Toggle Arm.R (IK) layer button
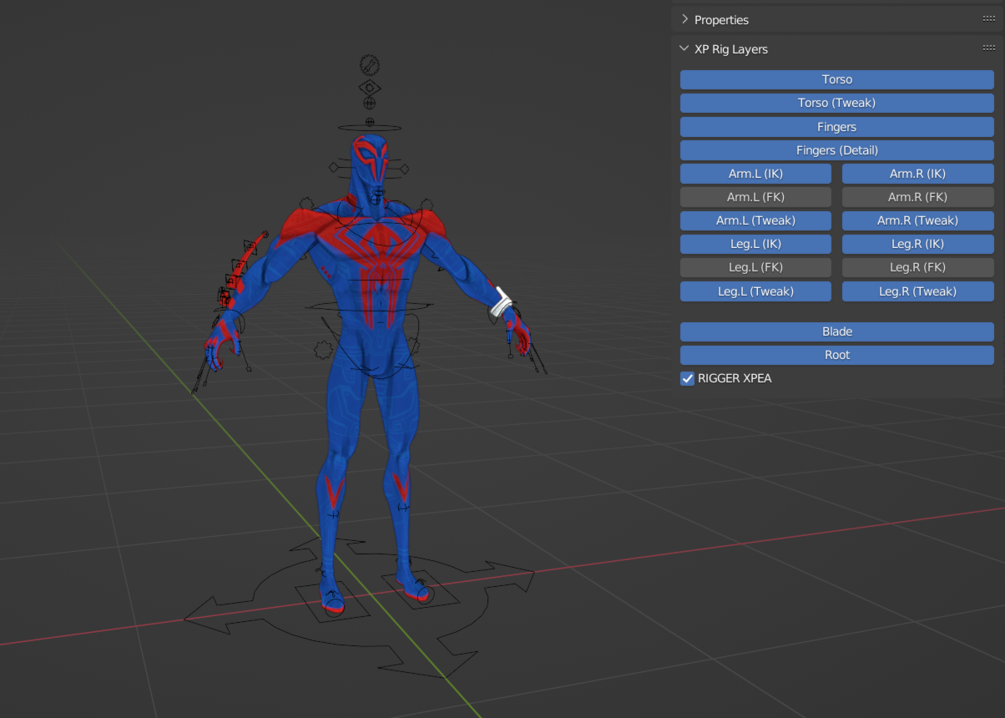The image size is (1005, 718). [x=918, y=174]
